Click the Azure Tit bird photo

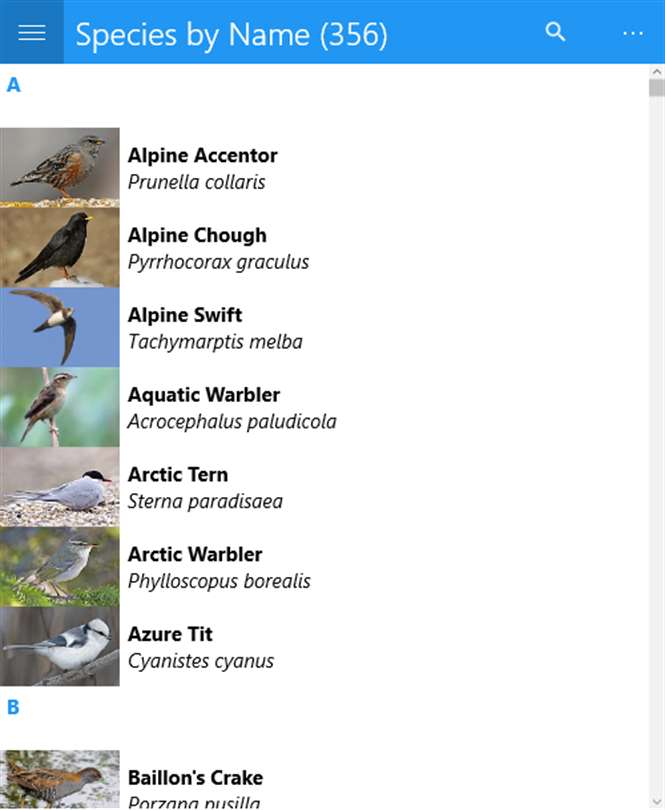coord(60,647)
